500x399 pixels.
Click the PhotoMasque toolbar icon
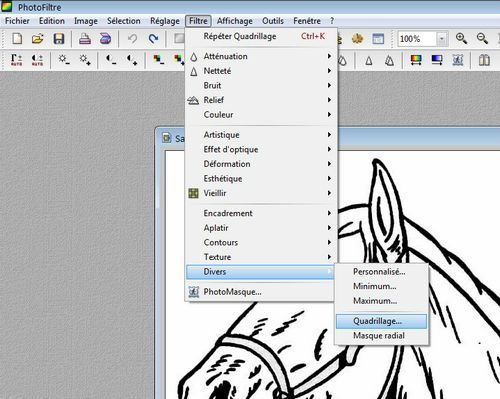(x=458, y=60)
